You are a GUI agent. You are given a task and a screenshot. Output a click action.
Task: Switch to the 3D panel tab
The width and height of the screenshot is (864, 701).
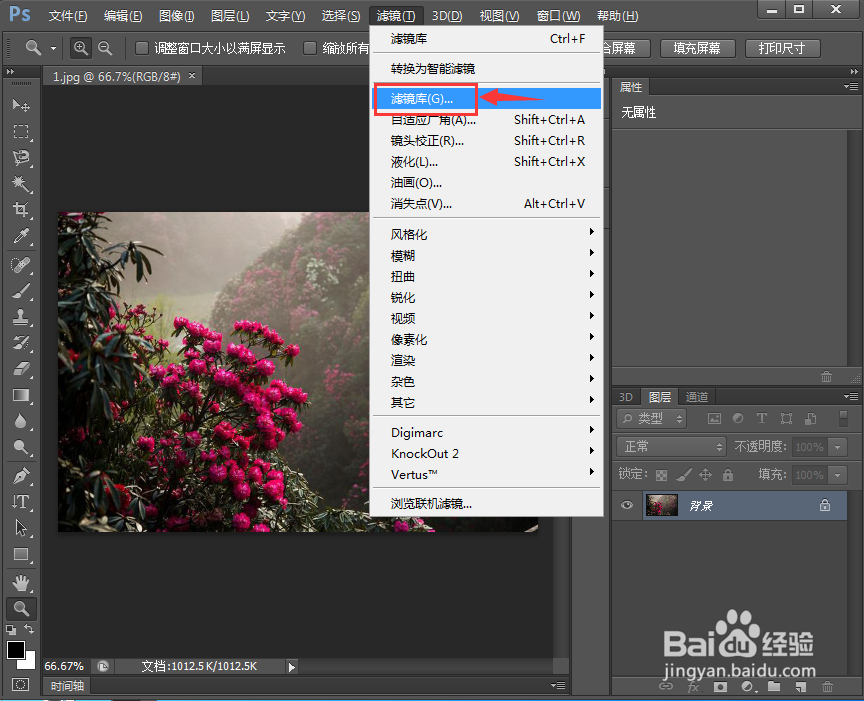625,397
